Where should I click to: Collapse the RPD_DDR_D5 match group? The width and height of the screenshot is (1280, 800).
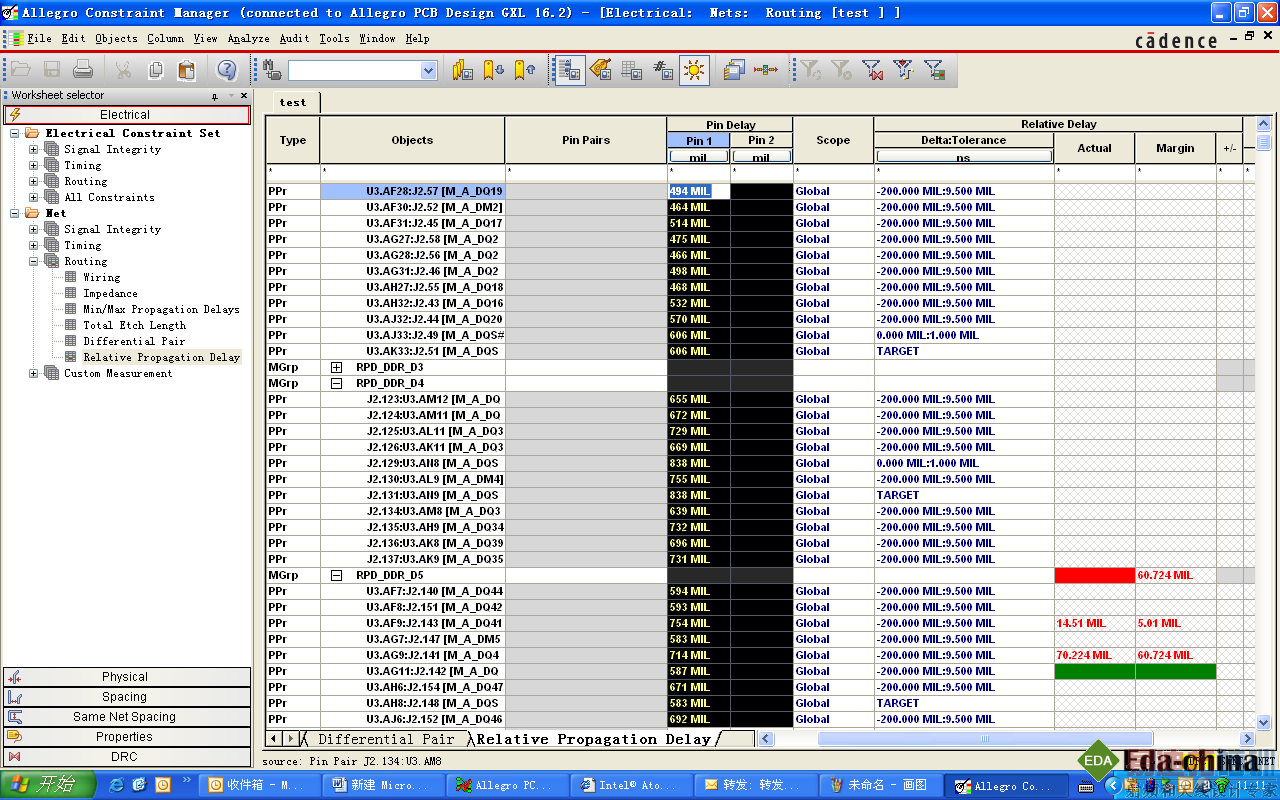[336, 575]
